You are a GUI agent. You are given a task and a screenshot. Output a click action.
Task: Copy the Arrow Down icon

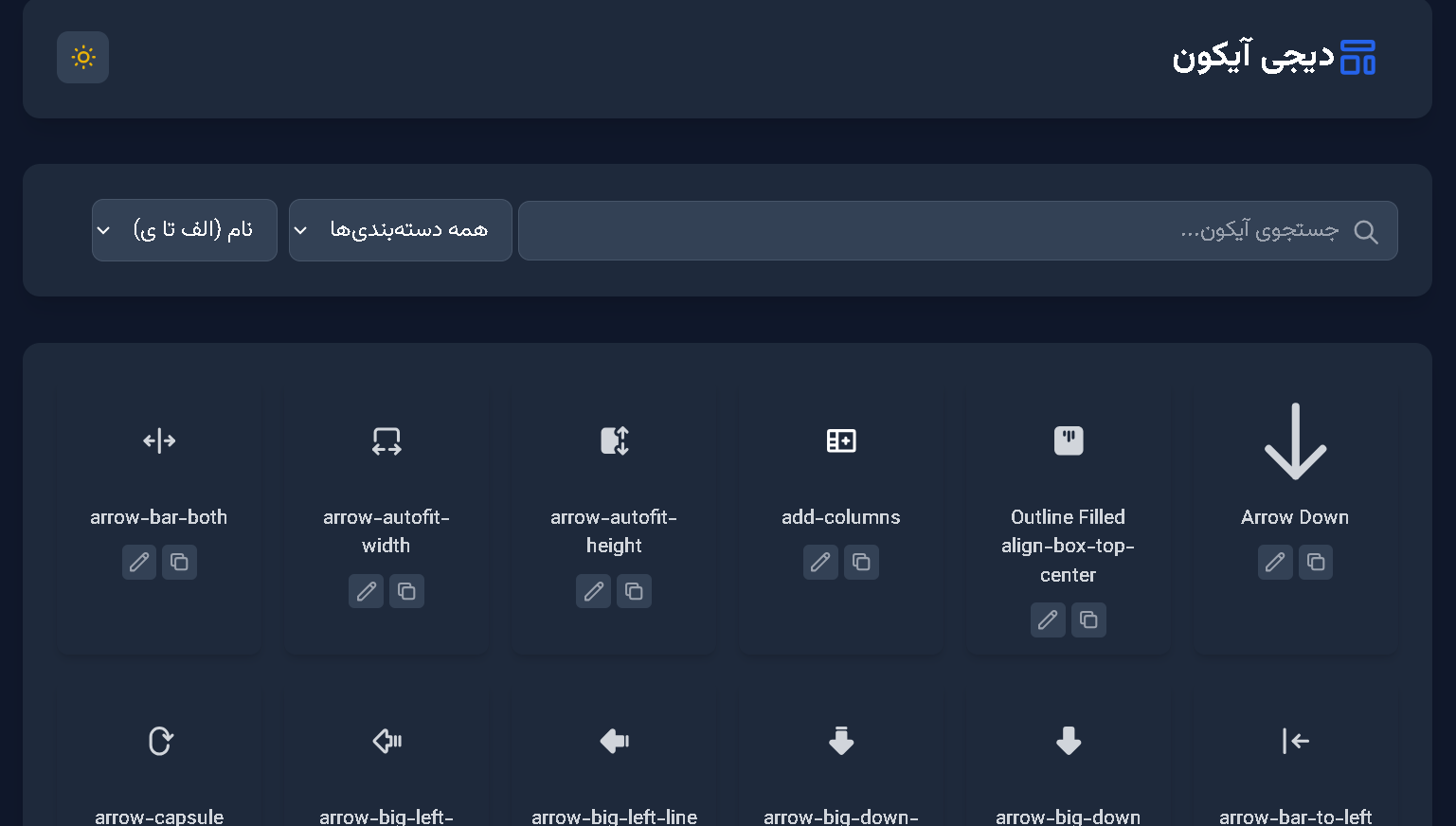(1316, 563)
